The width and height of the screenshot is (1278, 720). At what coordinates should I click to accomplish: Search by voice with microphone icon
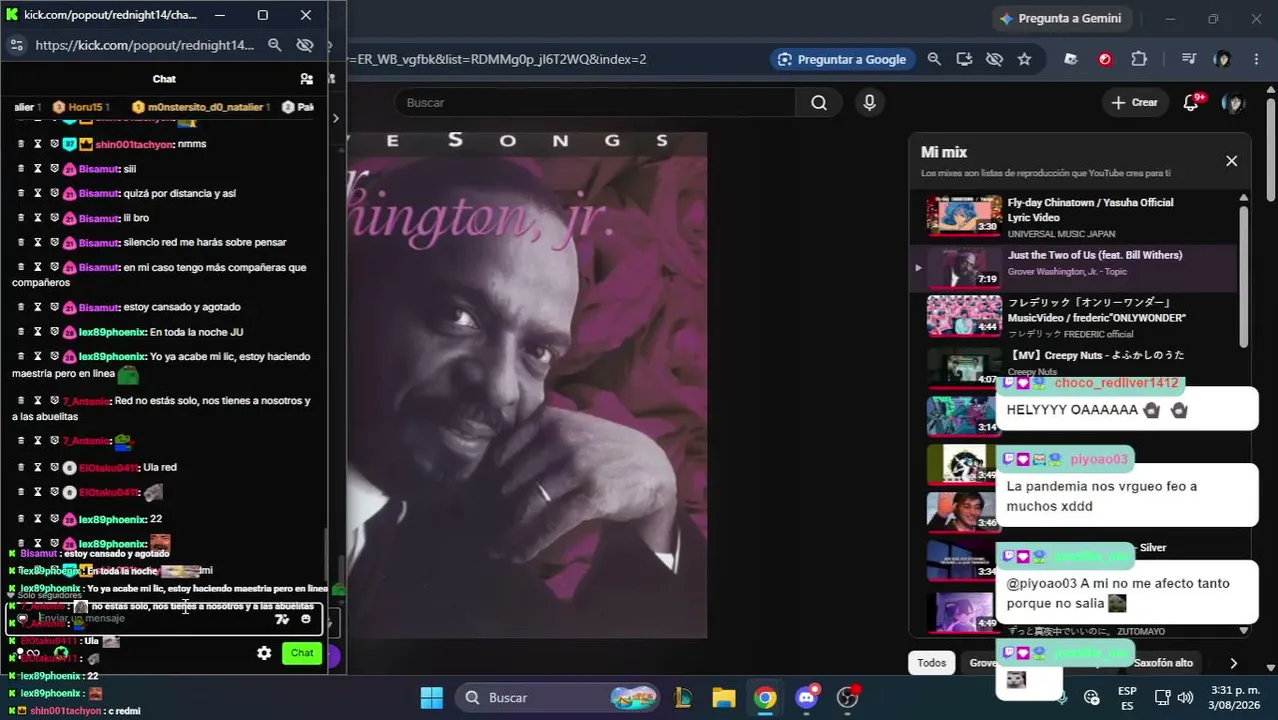coord(869,102)
